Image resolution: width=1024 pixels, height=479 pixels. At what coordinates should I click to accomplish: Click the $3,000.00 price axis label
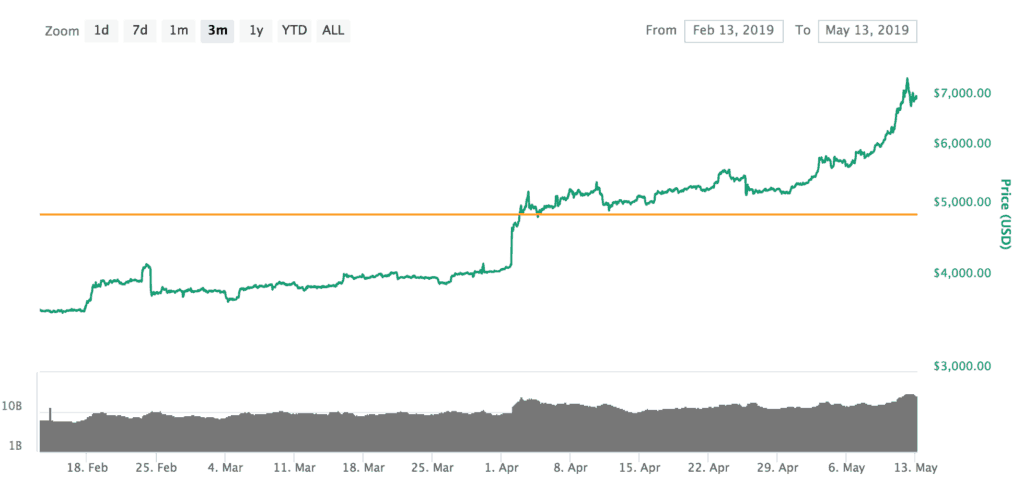point(961,367)
